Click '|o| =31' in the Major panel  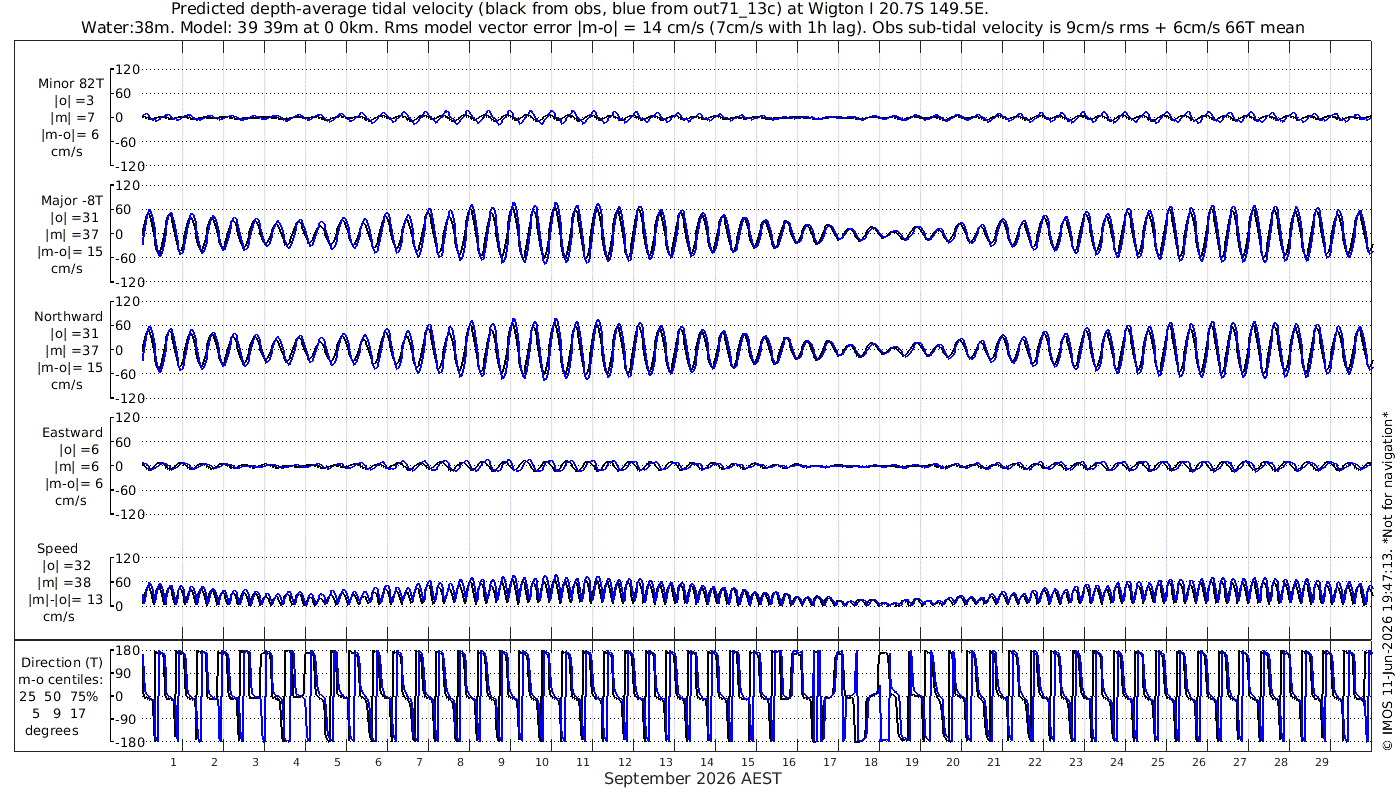75,218
